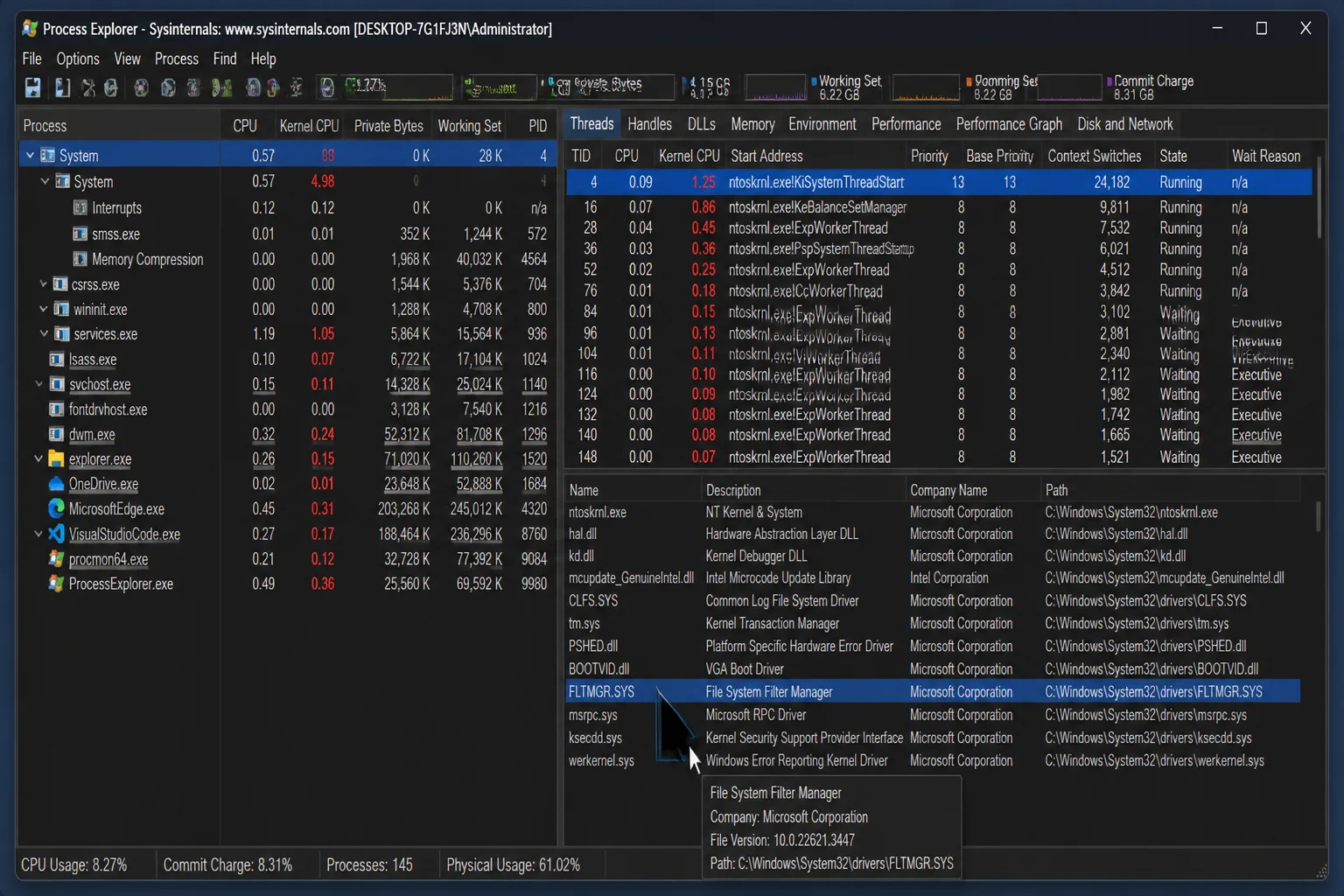Click the Memory Compression process icon
Screen dimensions: 1344x896
point(80,260)
